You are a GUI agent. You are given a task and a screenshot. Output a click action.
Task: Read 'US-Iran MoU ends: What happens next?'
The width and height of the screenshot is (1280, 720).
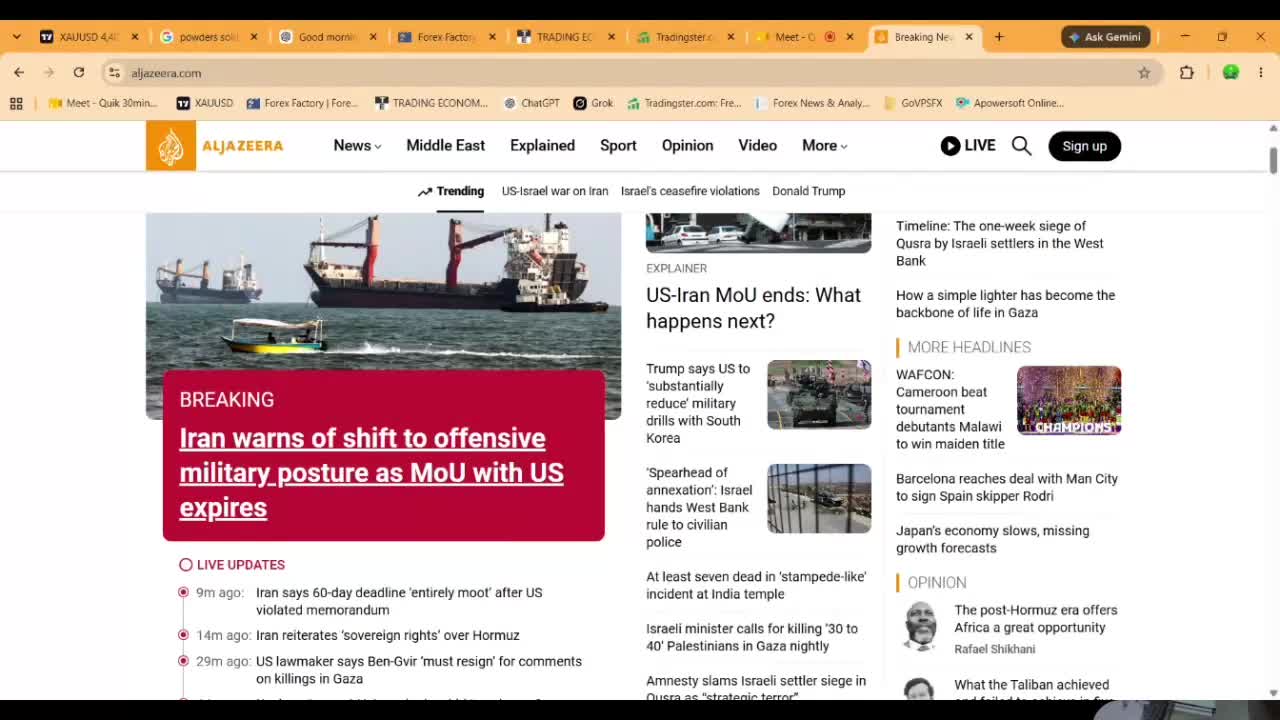pyautogui.click(x=753, y=308)
